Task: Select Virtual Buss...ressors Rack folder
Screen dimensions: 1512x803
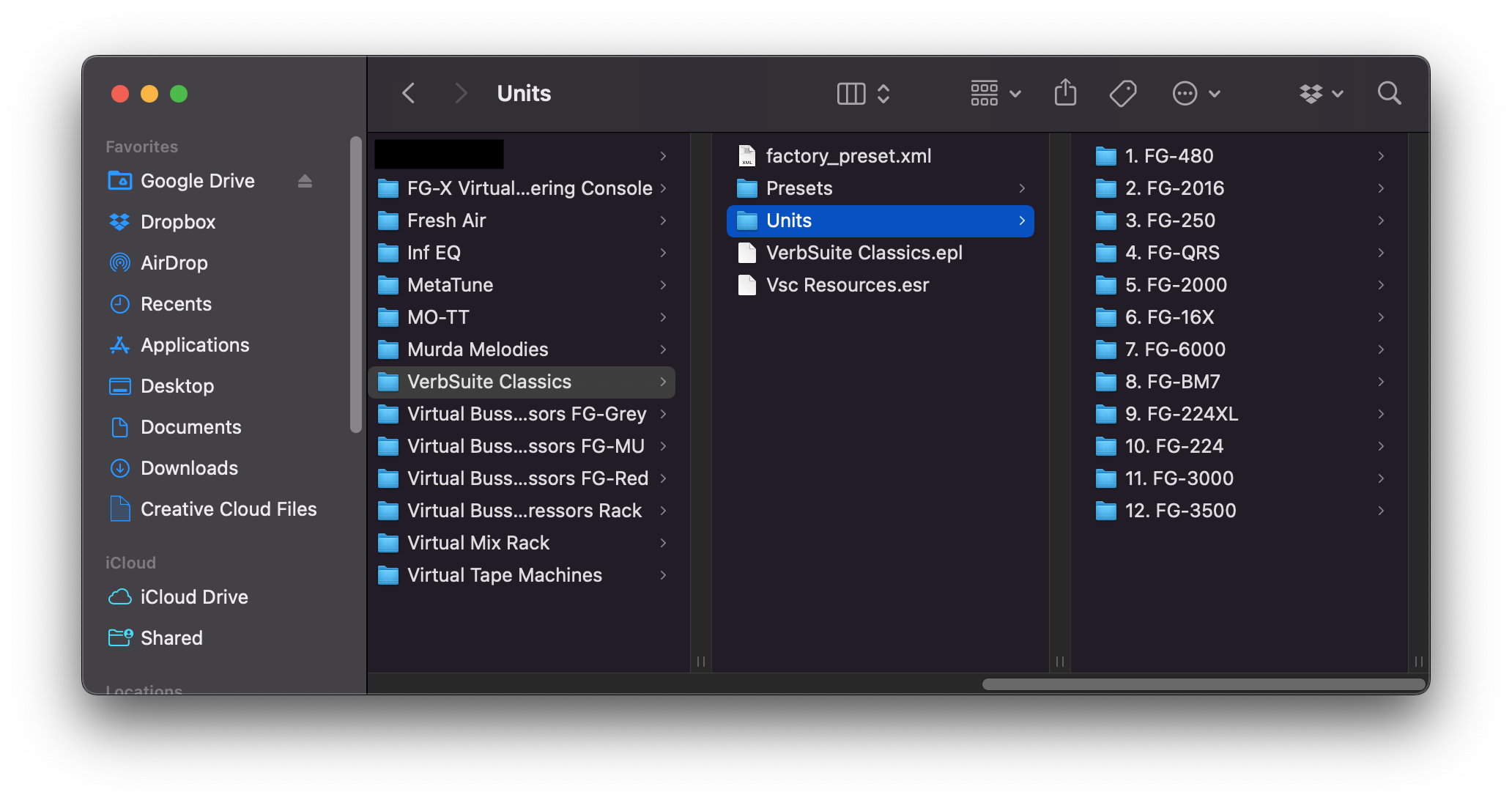Action: pos(522,511)
